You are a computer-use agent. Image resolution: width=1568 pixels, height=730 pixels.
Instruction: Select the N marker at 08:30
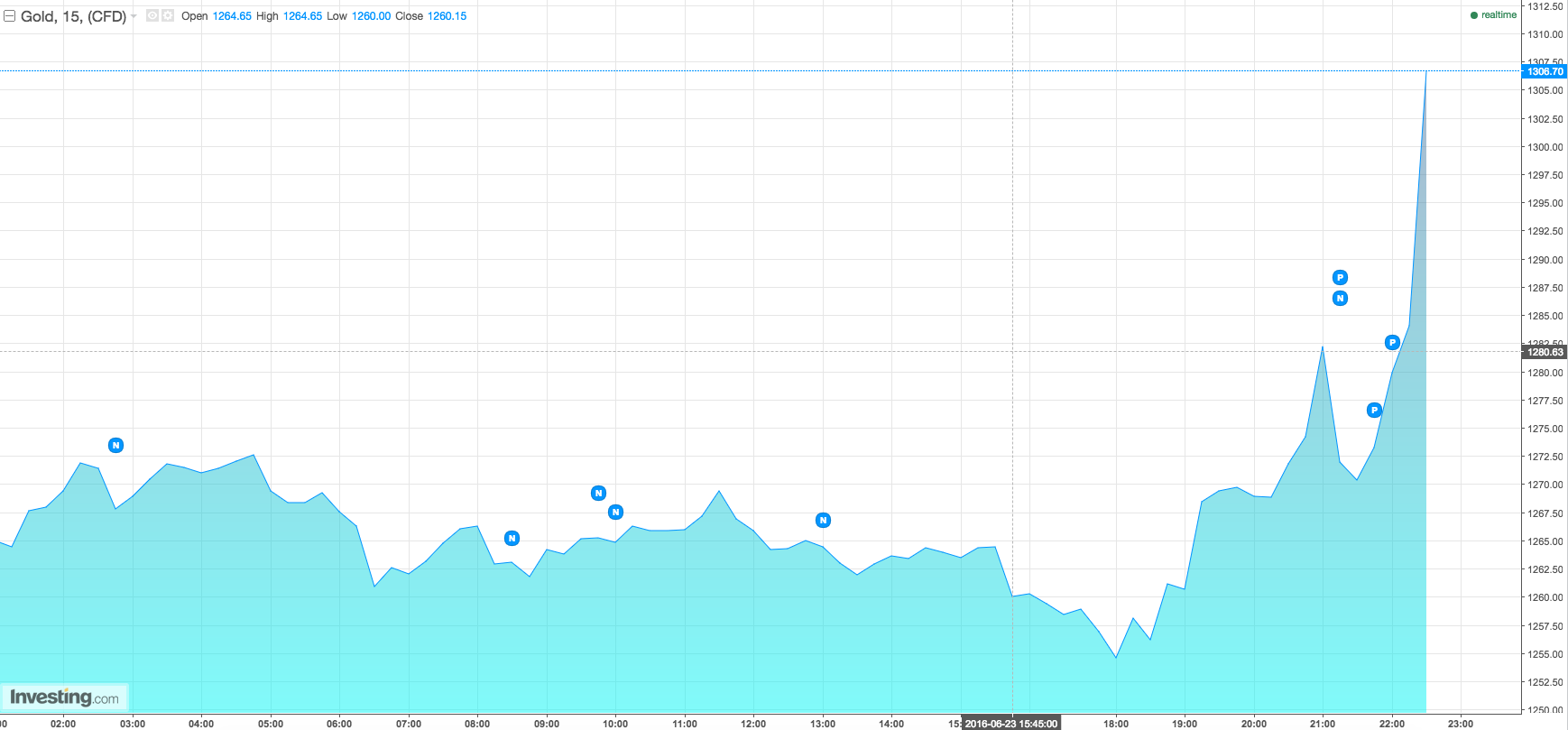pos(512,539)
